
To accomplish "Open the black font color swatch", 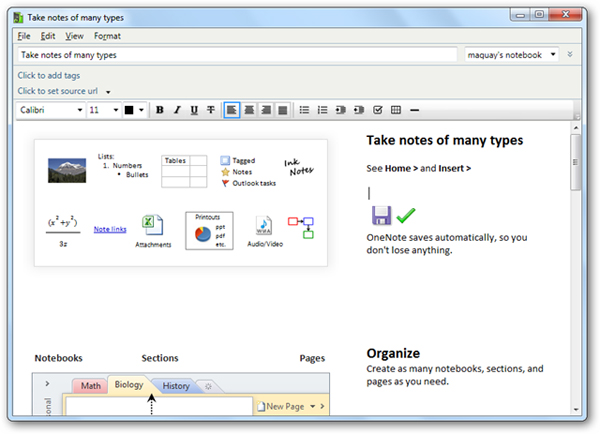I will pos(130,110).
